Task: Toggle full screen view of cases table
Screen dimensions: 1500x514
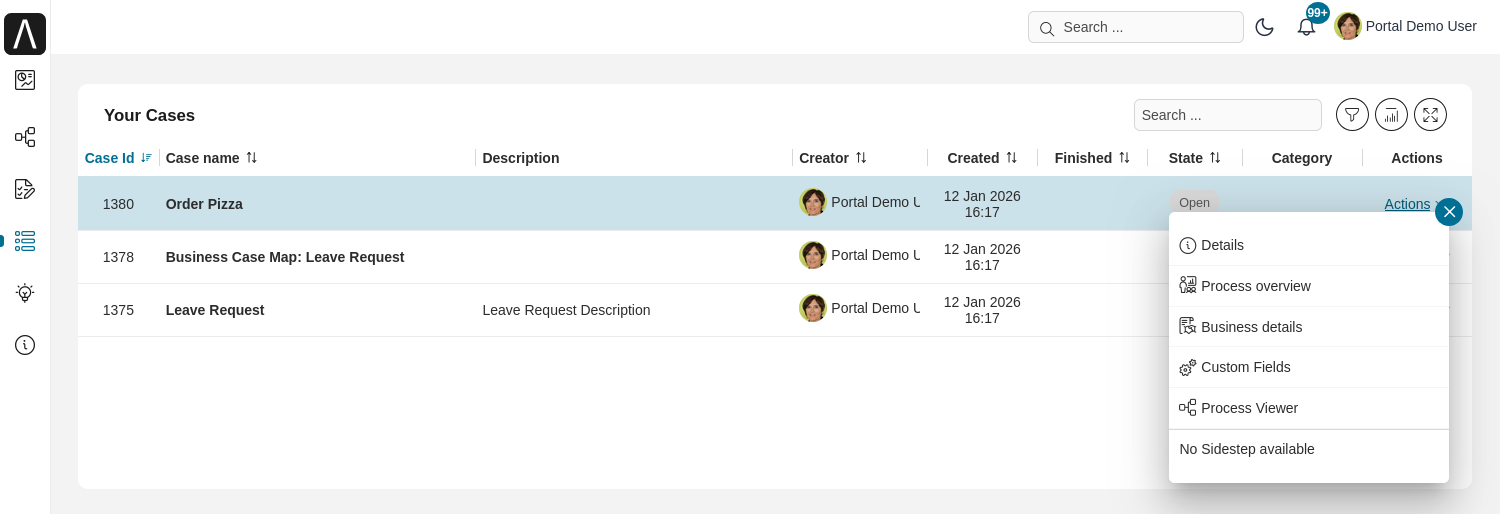Action: [1430, 115]
